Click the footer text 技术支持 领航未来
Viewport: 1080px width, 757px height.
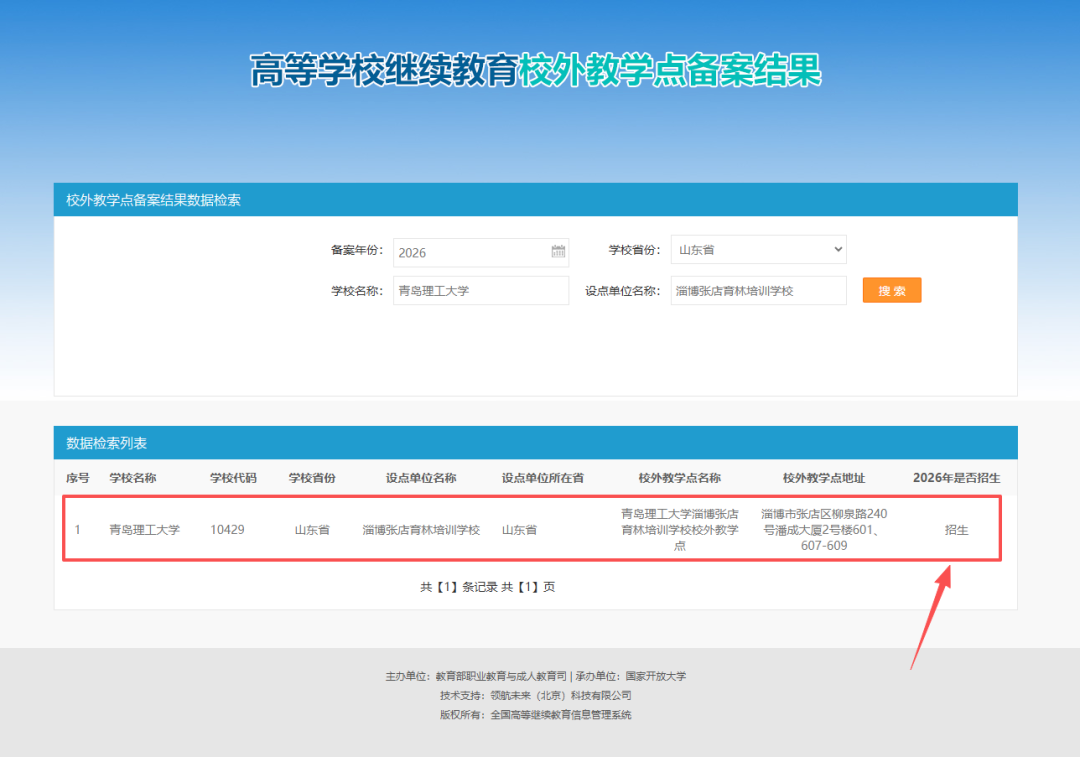tap(536, 696)
